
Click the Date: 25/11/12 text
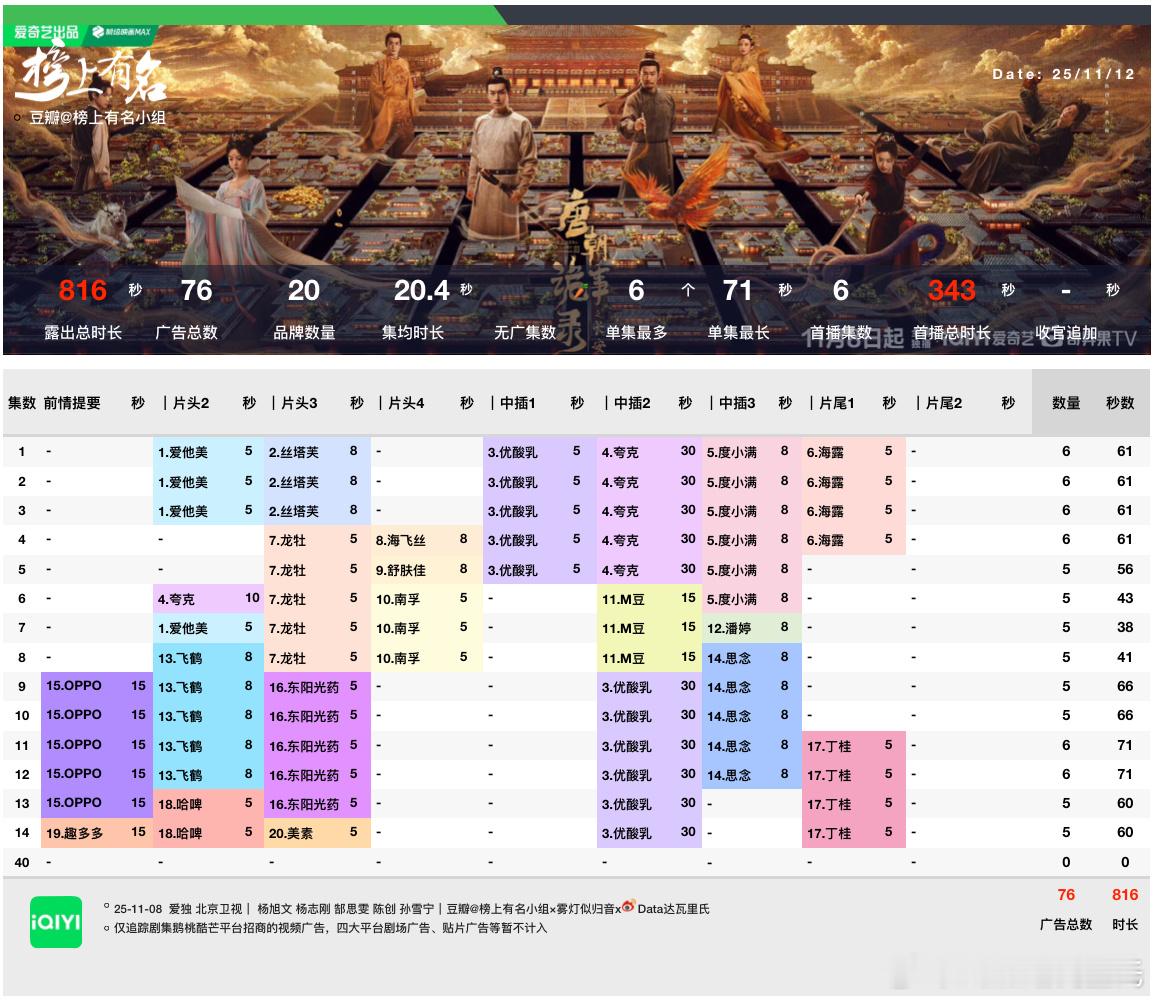(x=1063, y=74)
